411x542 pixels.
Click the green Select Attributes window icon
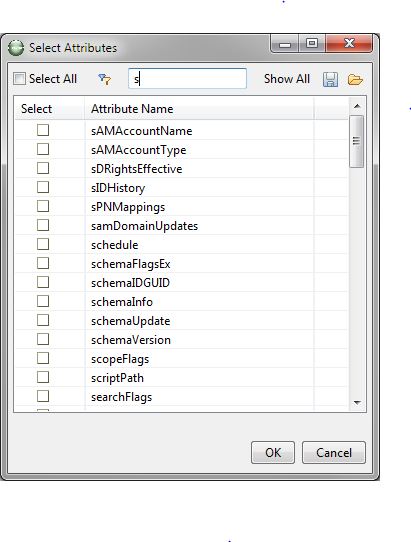pyautogui.click(x=16, y=48)
